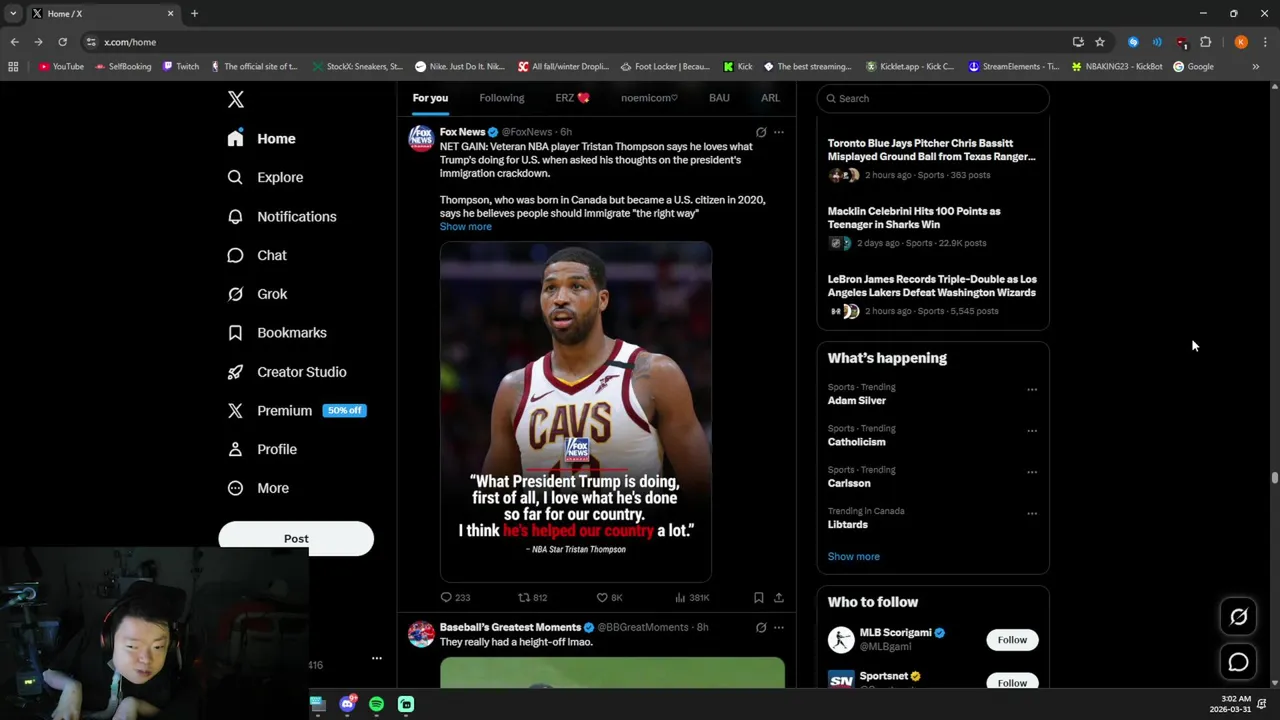
Task: Reload the page in browser
Action: point(62,42)
